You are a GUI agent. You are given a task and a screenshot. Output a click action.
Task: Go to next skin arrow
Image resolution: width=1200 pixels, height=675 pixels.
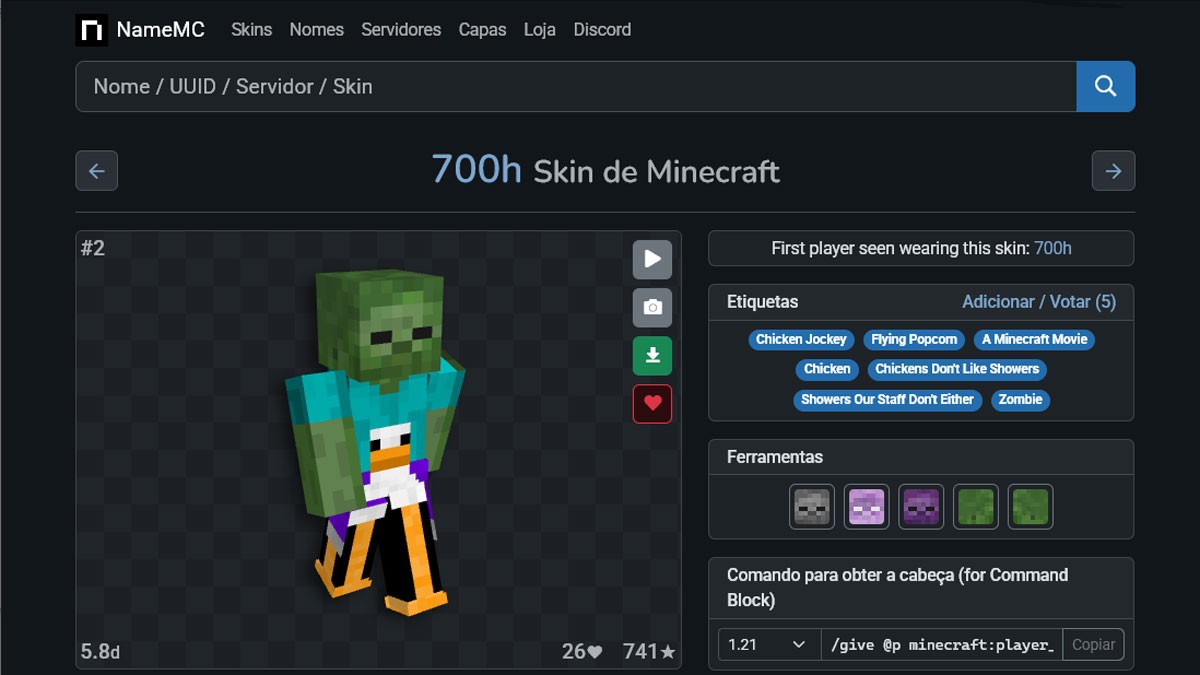click(x=1113, y=171)
